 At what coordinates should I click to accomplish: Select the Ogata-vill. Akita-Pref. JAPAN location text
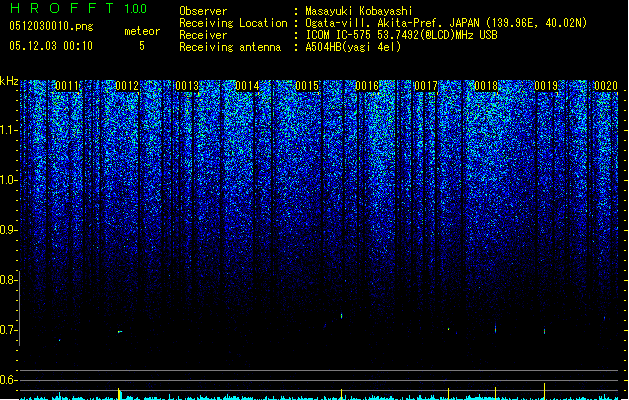pos(446,23)
